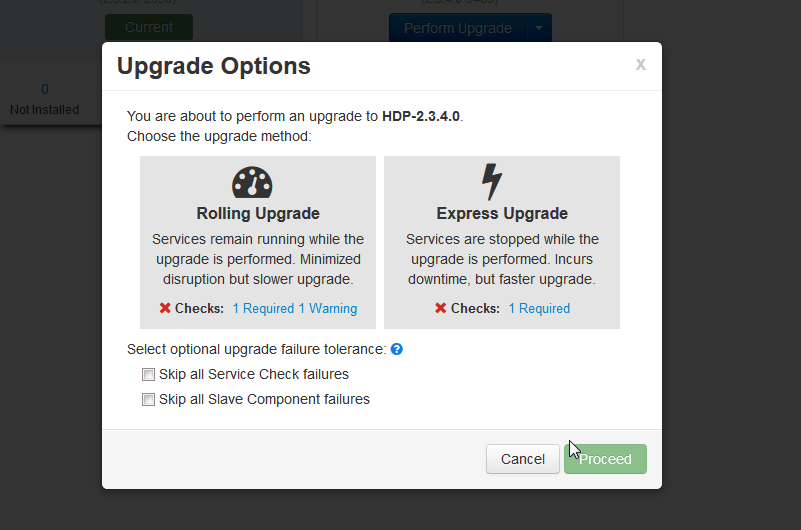Click the Express Upgrade "Services are stopped" description
Viewport: 801px width, 530px height.
(502, 259)
